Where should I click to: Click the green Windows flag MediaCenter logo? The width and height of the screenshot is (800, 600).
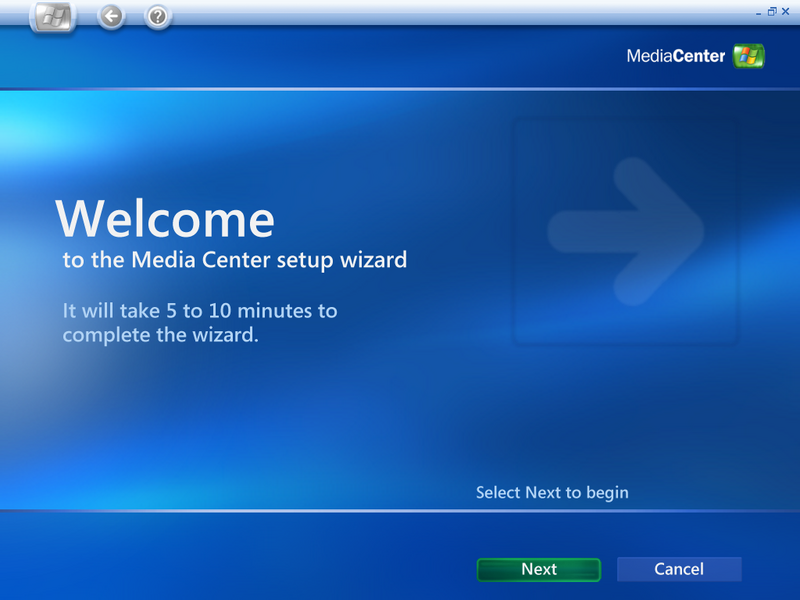pyautogui.click(x=748, y=56)
